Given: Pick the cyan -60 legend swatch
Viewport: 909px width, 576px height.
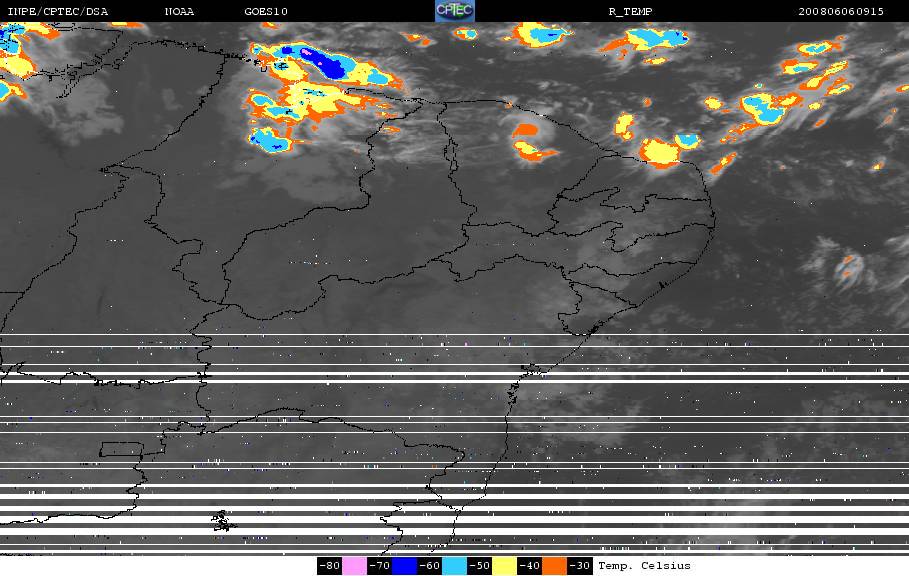Looking at the screenshot, I should (x=454, y=566).
